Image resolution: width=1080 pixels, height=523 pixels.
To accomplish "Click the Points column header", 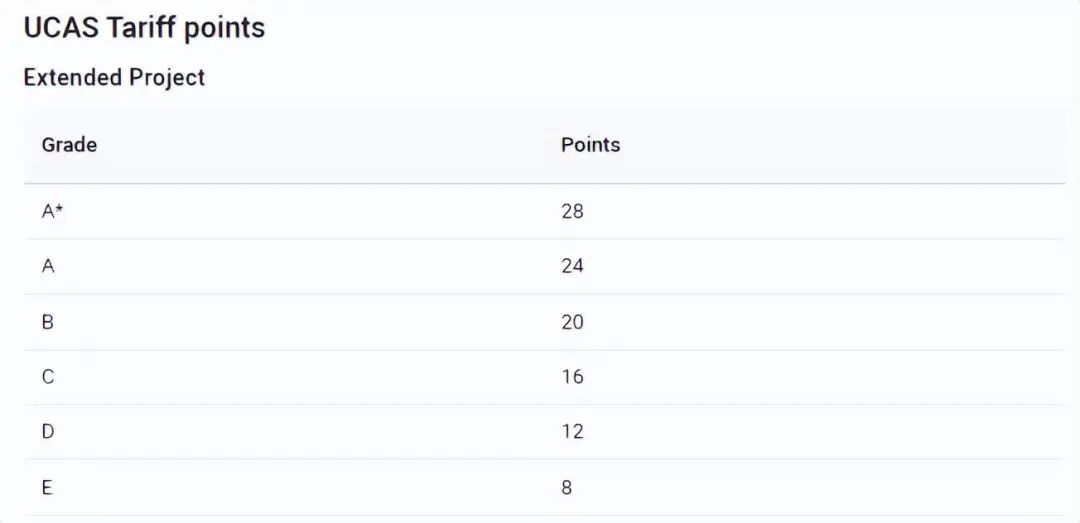I will pyautogui.click(x=590, y=145).
